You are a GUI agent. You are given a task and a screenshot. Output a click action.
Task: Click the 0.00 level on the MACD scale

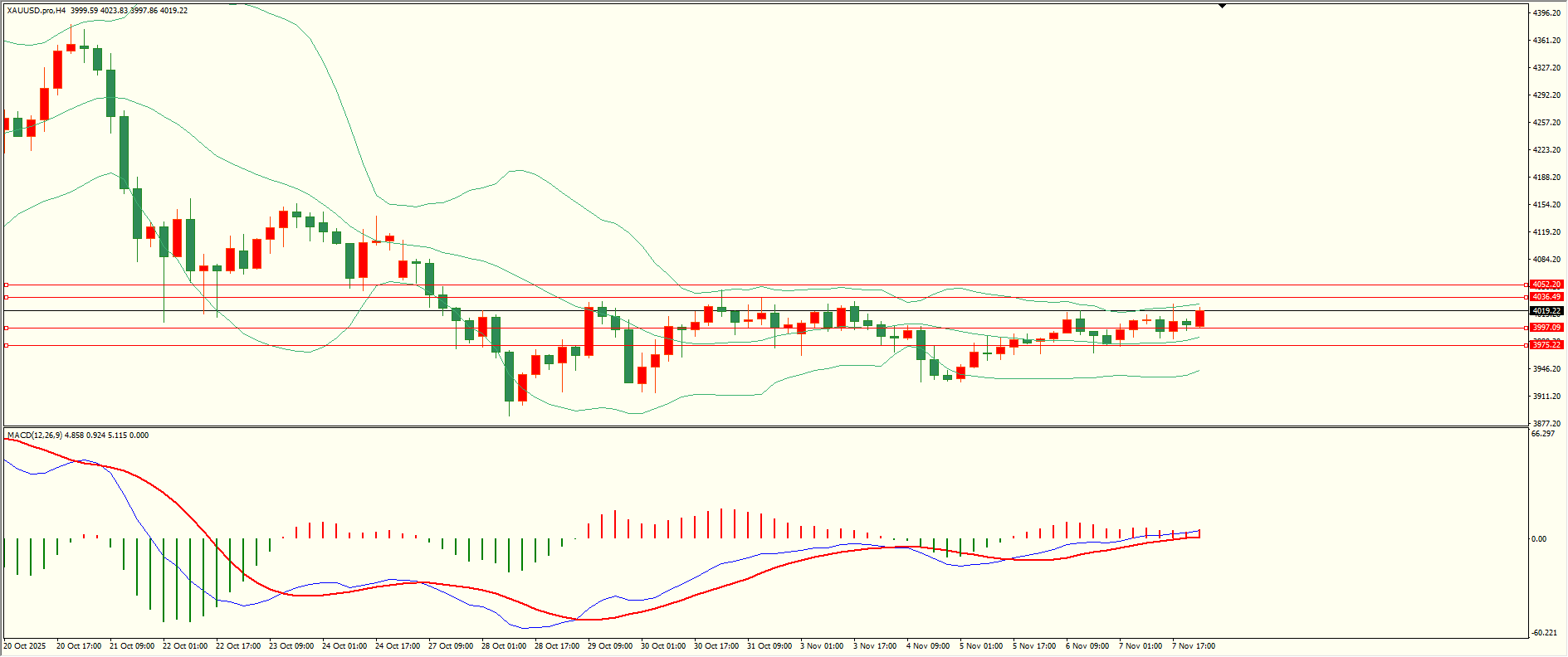tap(1538, 539)
